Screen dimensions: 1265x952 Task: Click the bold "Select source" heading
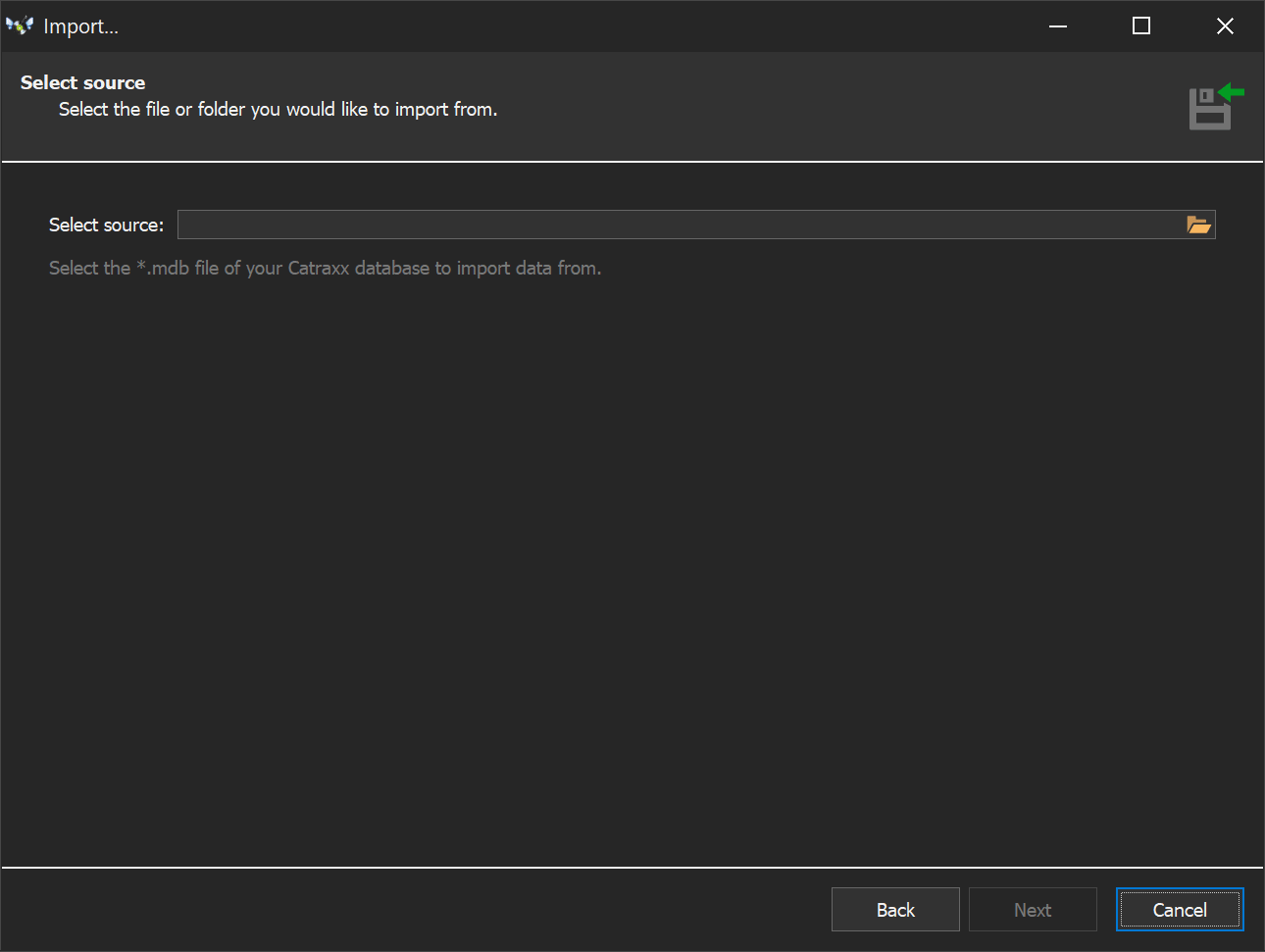(82, 82)
